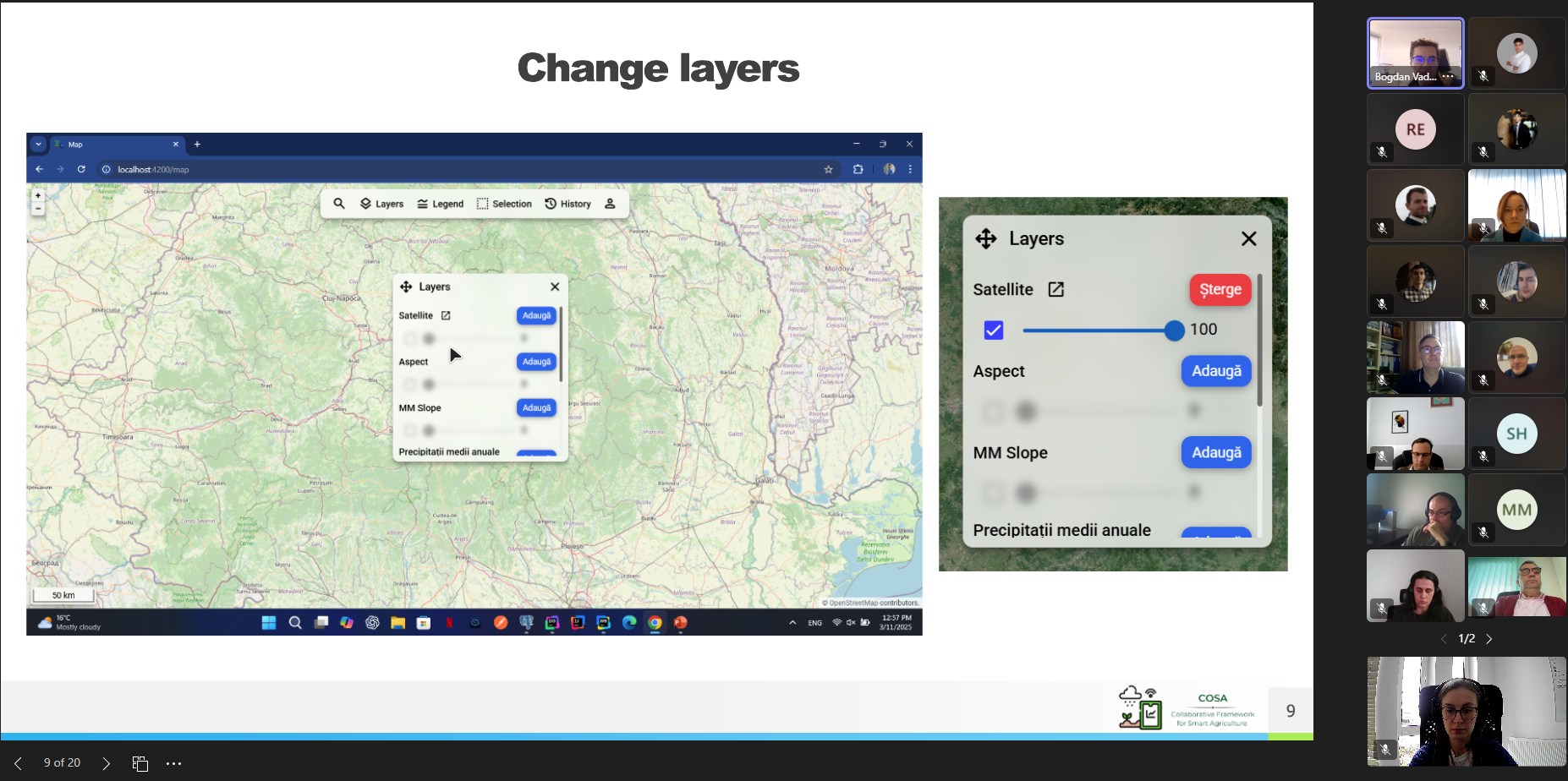
Task: Open the Legend menu in map toolbar
Action: pyautogui.click(x=440, y=204)
